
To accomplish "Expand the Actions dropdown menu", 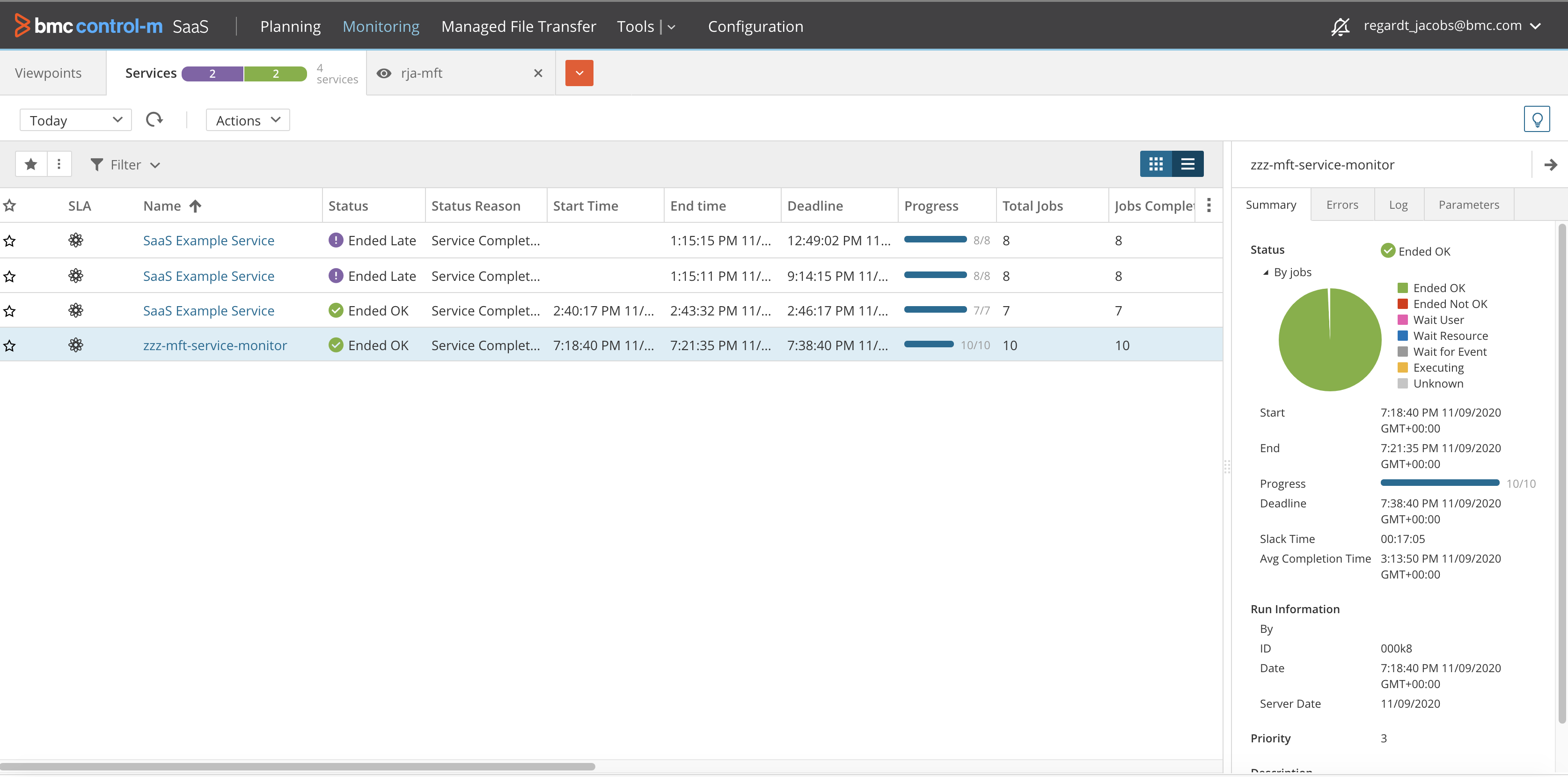I will [x=248, y=120].
